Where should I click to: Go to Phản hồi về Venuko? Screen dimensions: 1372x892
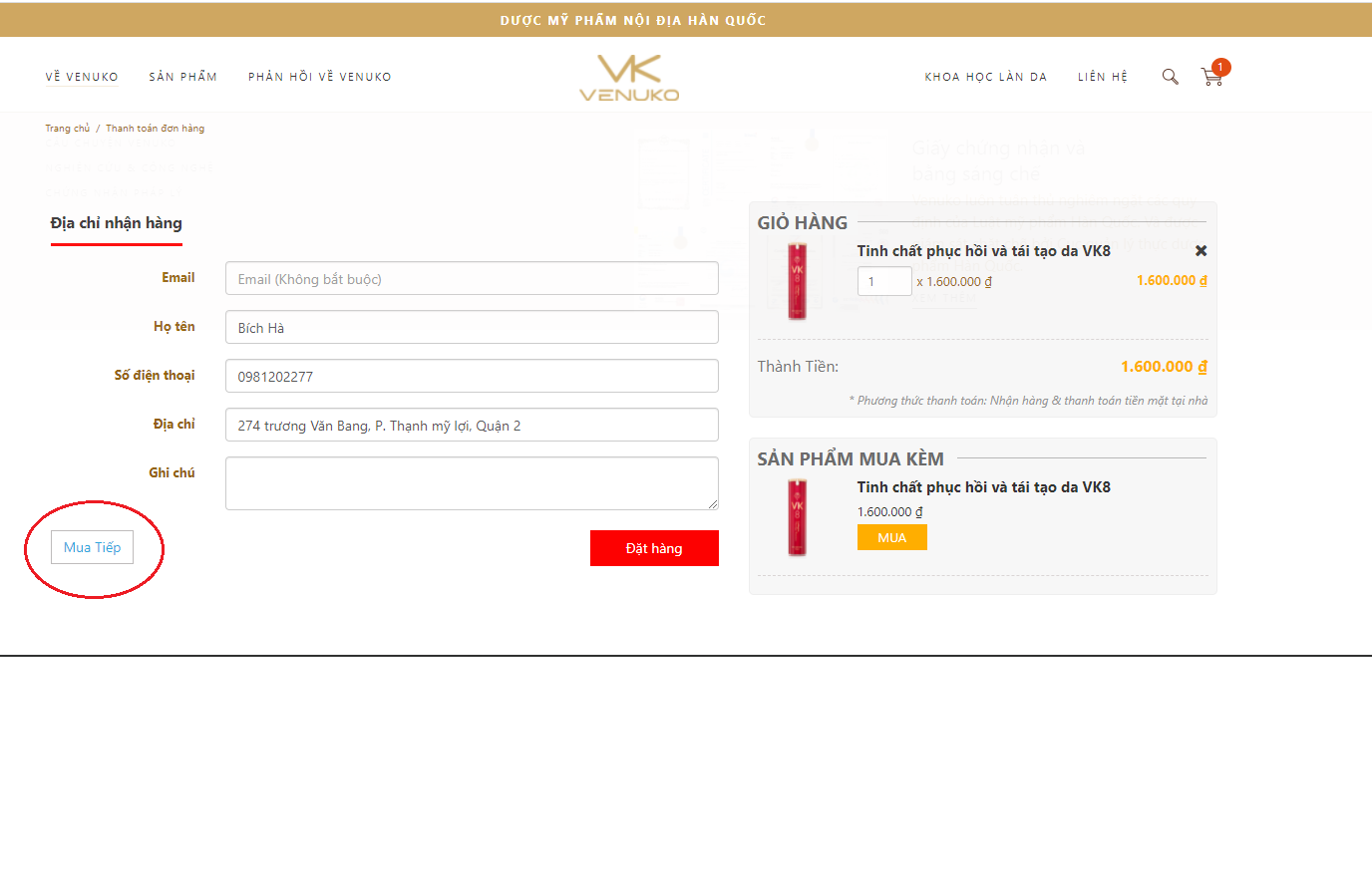coord(320,77)
